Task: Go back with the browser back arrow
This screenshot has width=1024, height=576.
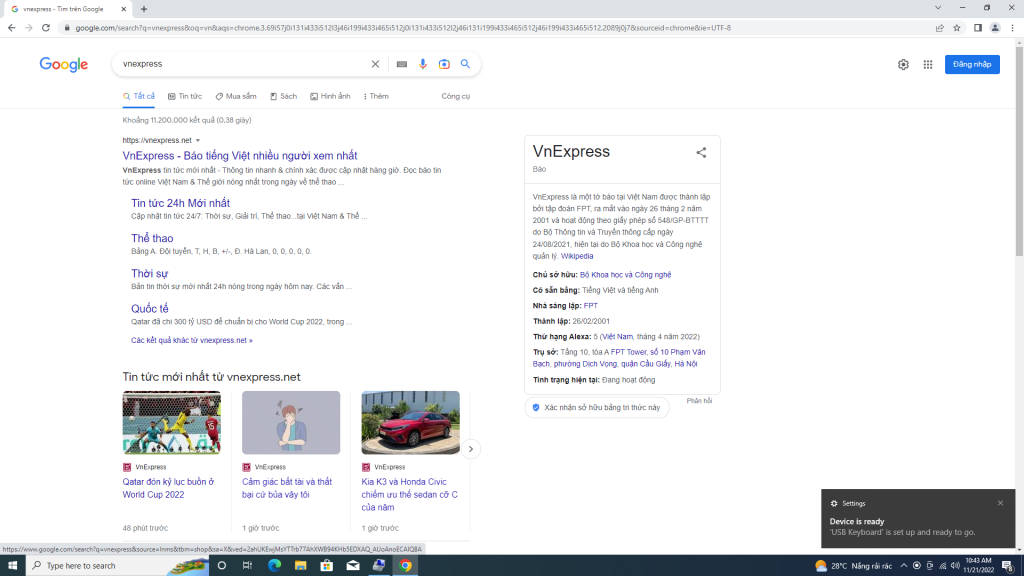Action: 11,28
